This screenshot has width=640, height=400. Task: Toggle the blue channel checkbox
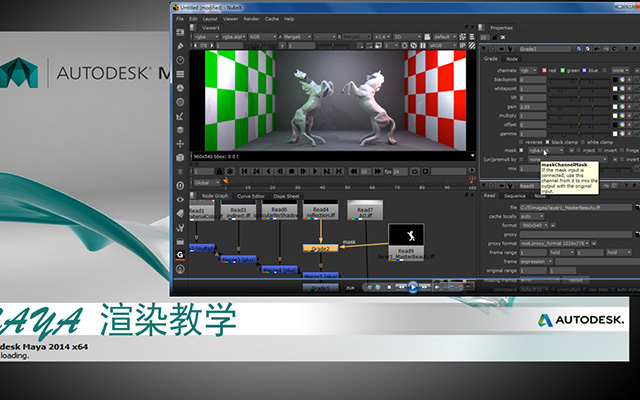[584, 70]
